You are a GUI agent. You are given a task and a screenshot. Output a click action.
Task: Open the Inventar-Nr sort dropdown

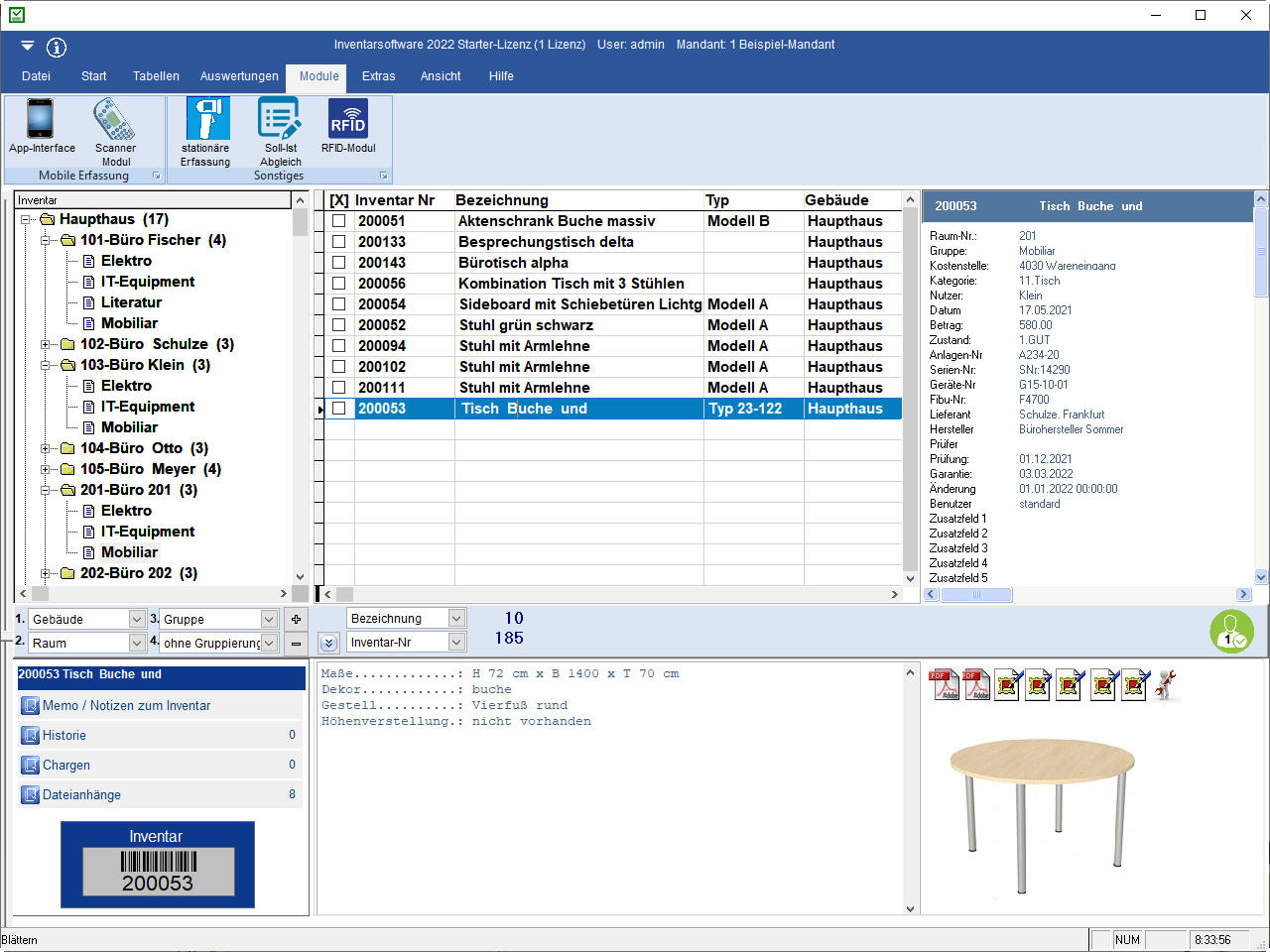(x=456, y=642)
